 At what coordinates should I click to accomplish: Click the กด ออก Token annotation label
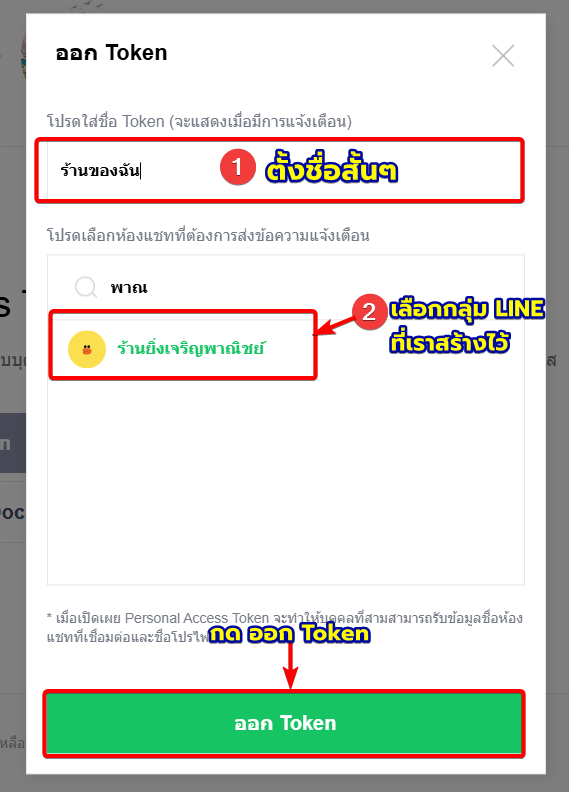point(290,633)
